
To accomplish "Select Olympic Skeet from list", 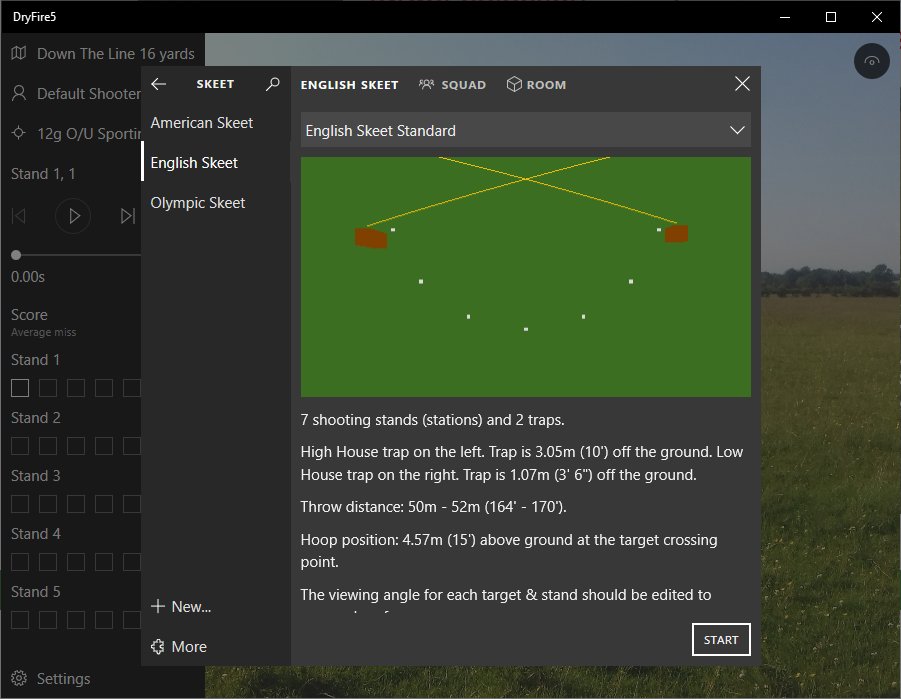I will pos(198,202).
